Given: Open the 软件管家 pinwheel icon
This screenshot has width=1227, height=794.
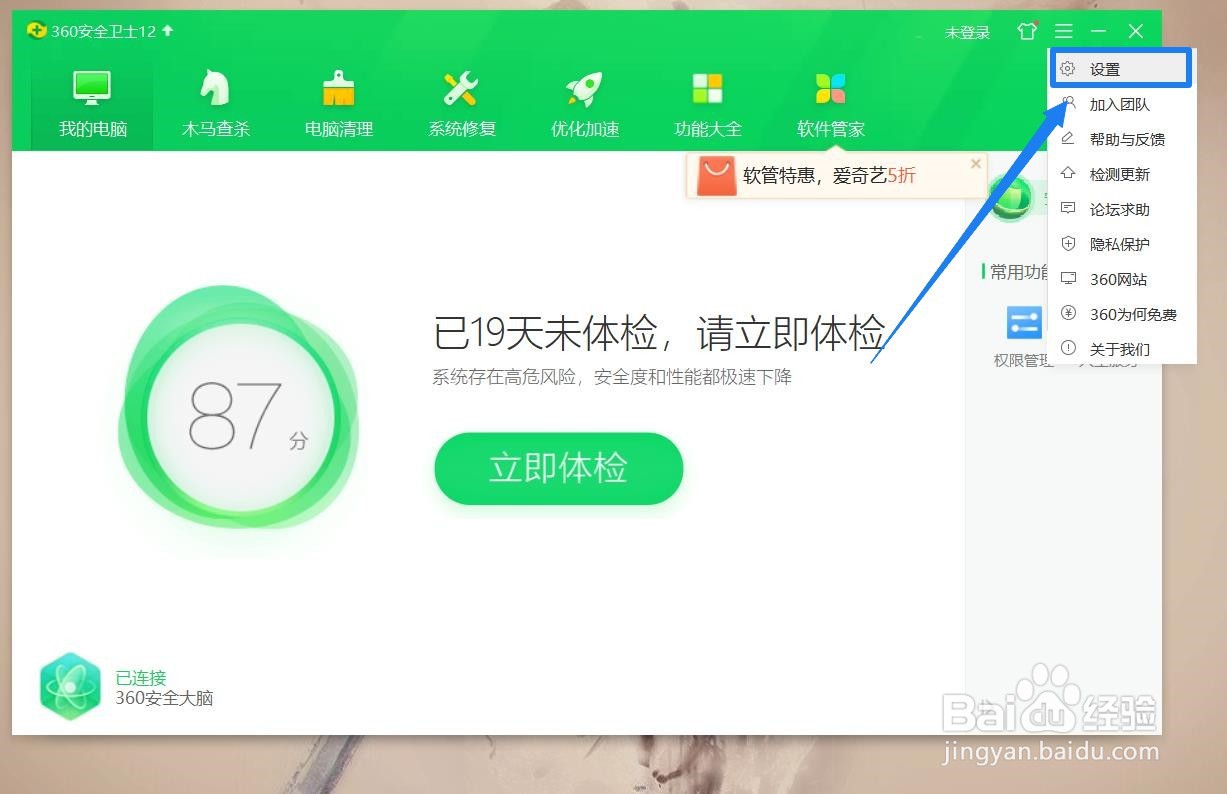Looking at the screenshot, I should click(831, 88).
